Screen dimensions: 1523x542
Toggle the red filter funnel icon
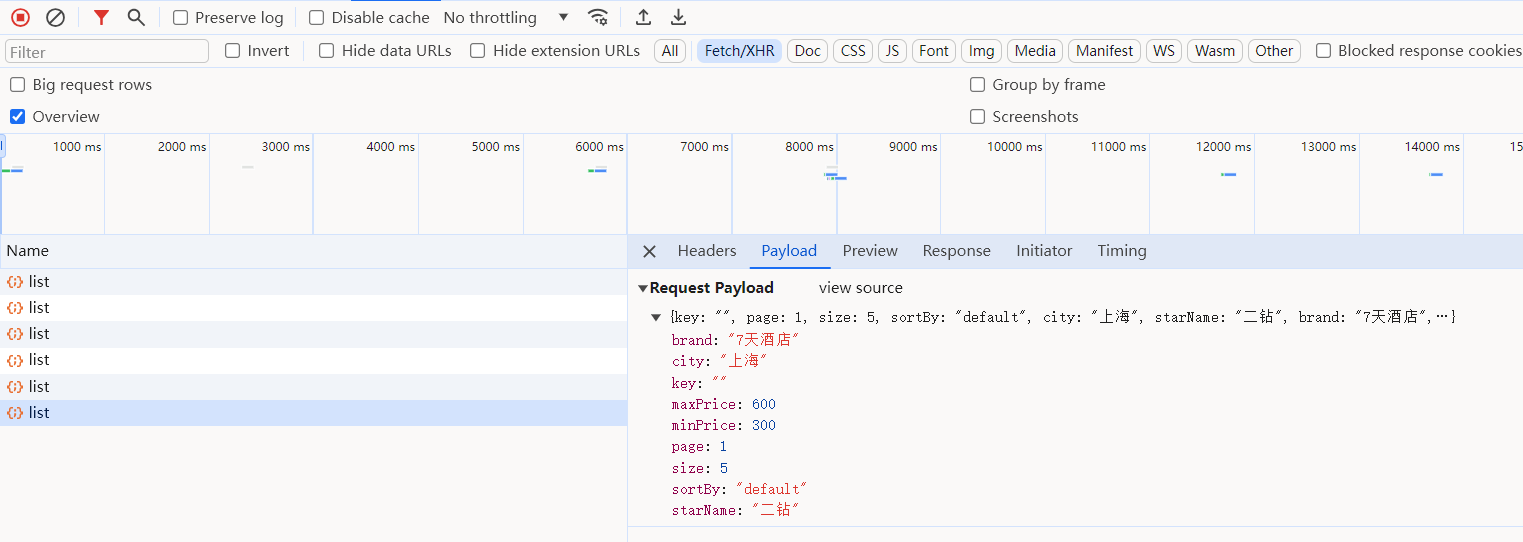coord(101,17)
